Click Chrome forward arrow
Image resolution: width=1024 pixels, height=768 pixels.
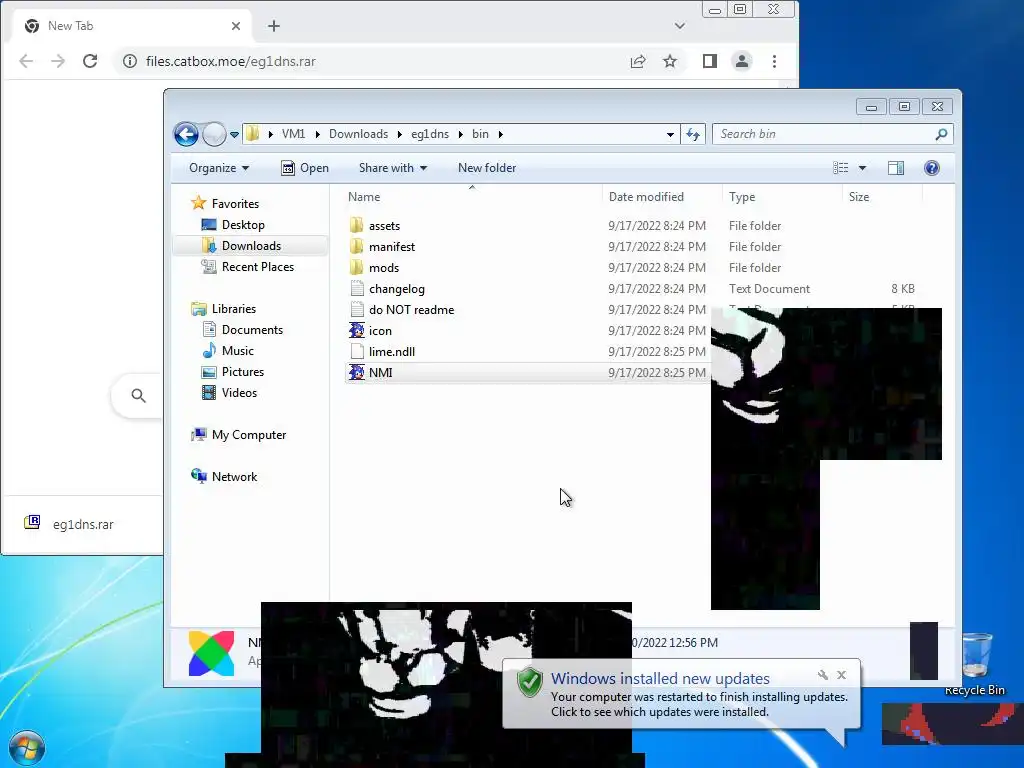(x=58, y=61)
